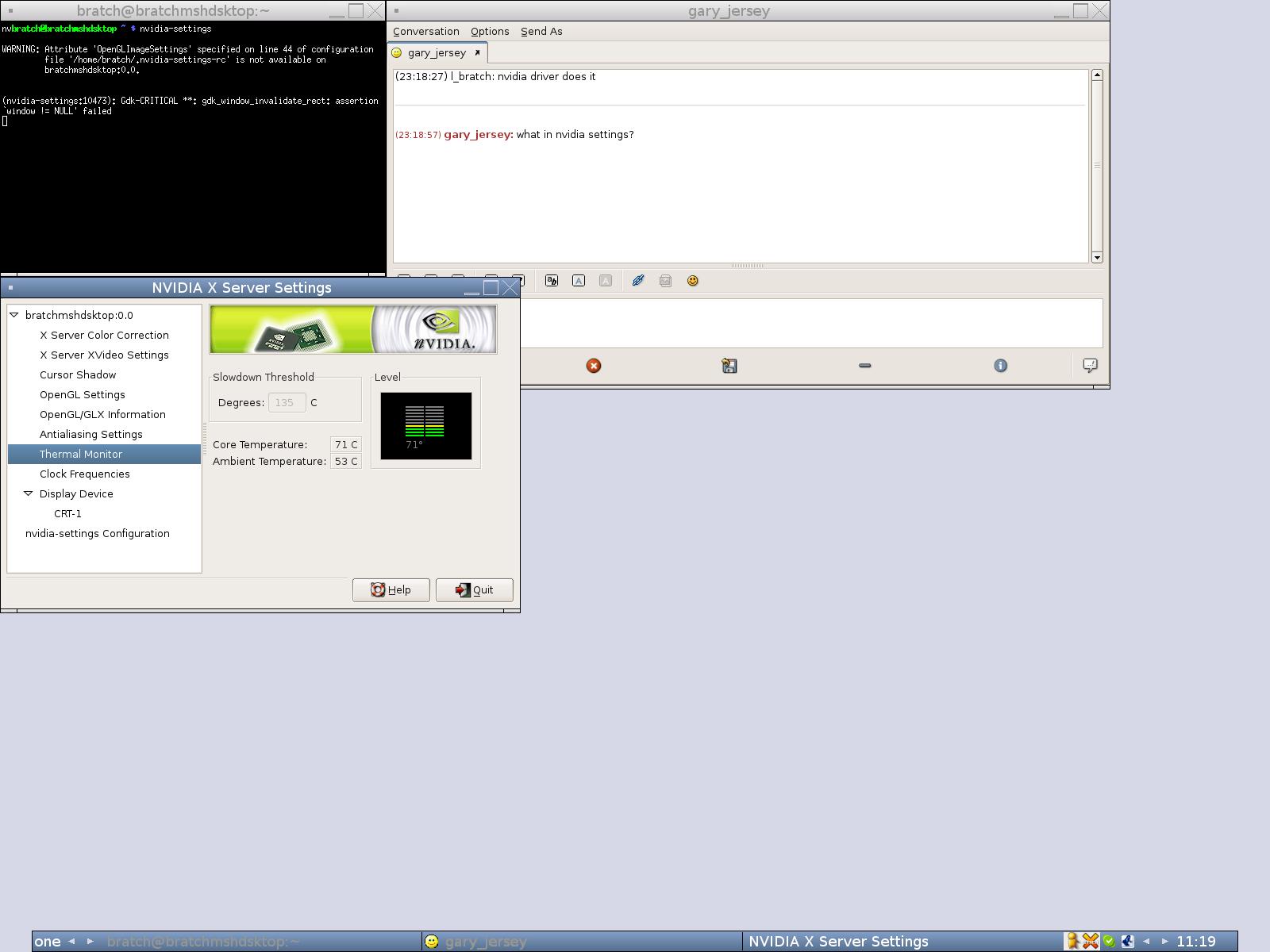Image resolution: width=1270 pixels, height=952 pixels.
Task: Click the Ambient Temperature value 53 C
Action: [346, 461]
